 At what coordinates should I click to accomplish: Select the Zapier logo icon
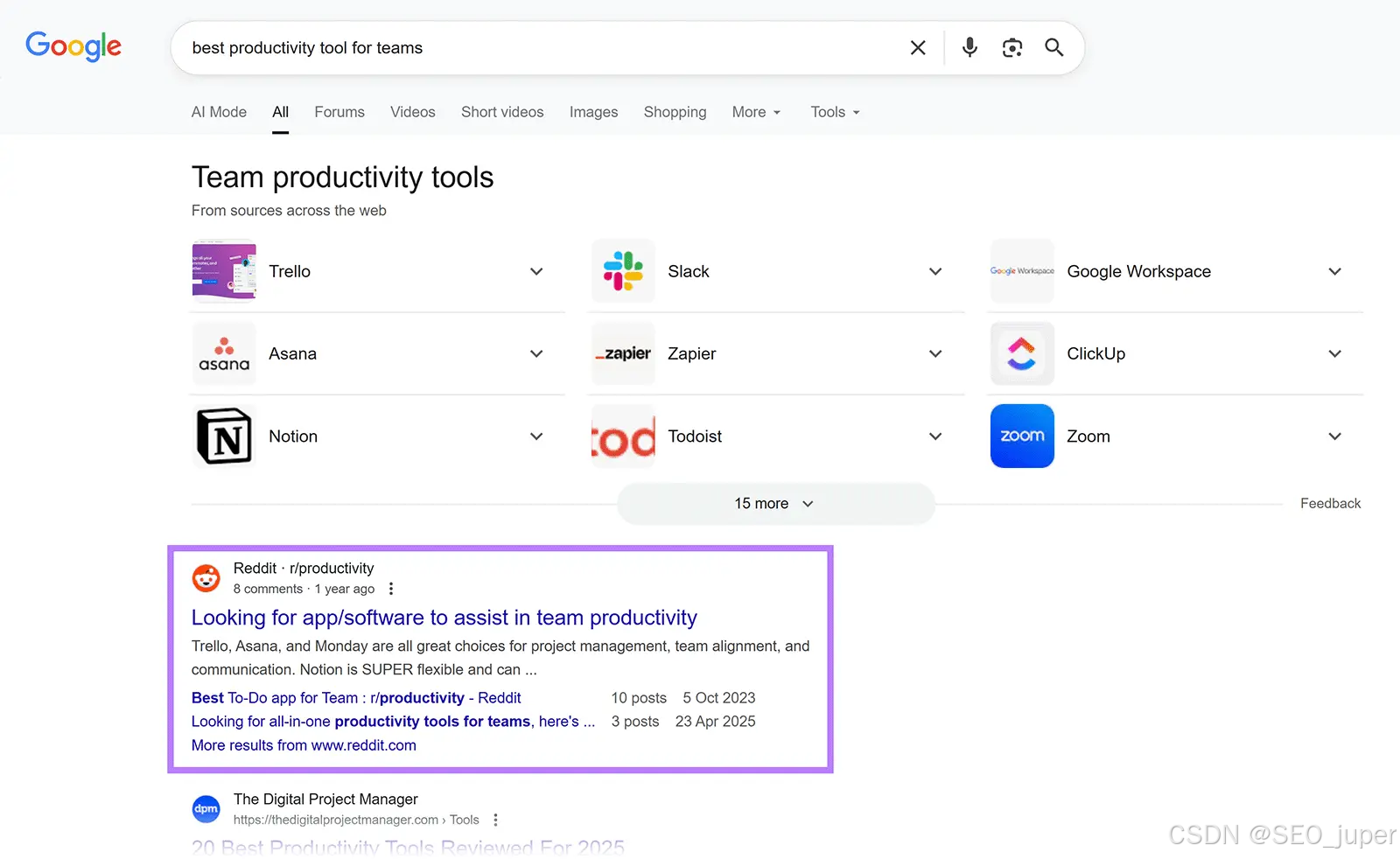623,353
